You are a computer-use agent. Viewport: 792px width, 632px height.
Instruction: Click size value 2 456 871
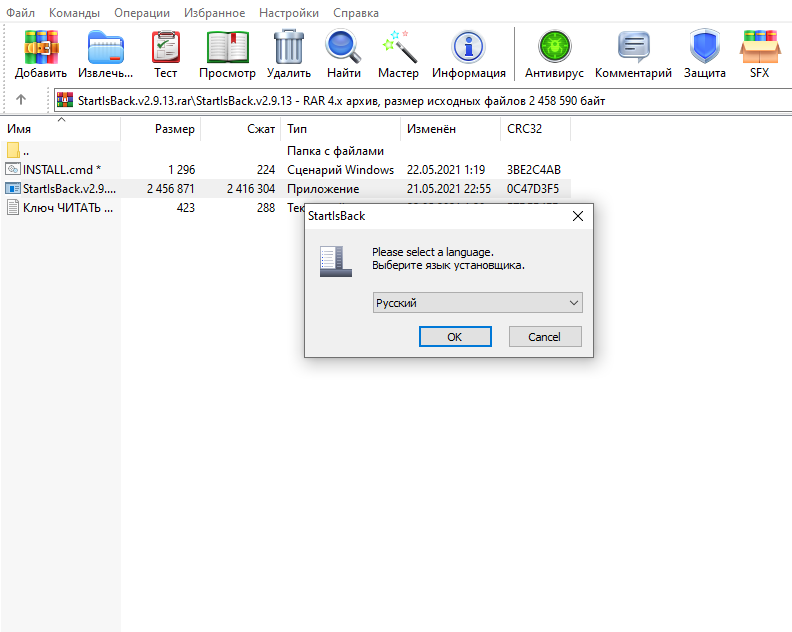point(171,188)
